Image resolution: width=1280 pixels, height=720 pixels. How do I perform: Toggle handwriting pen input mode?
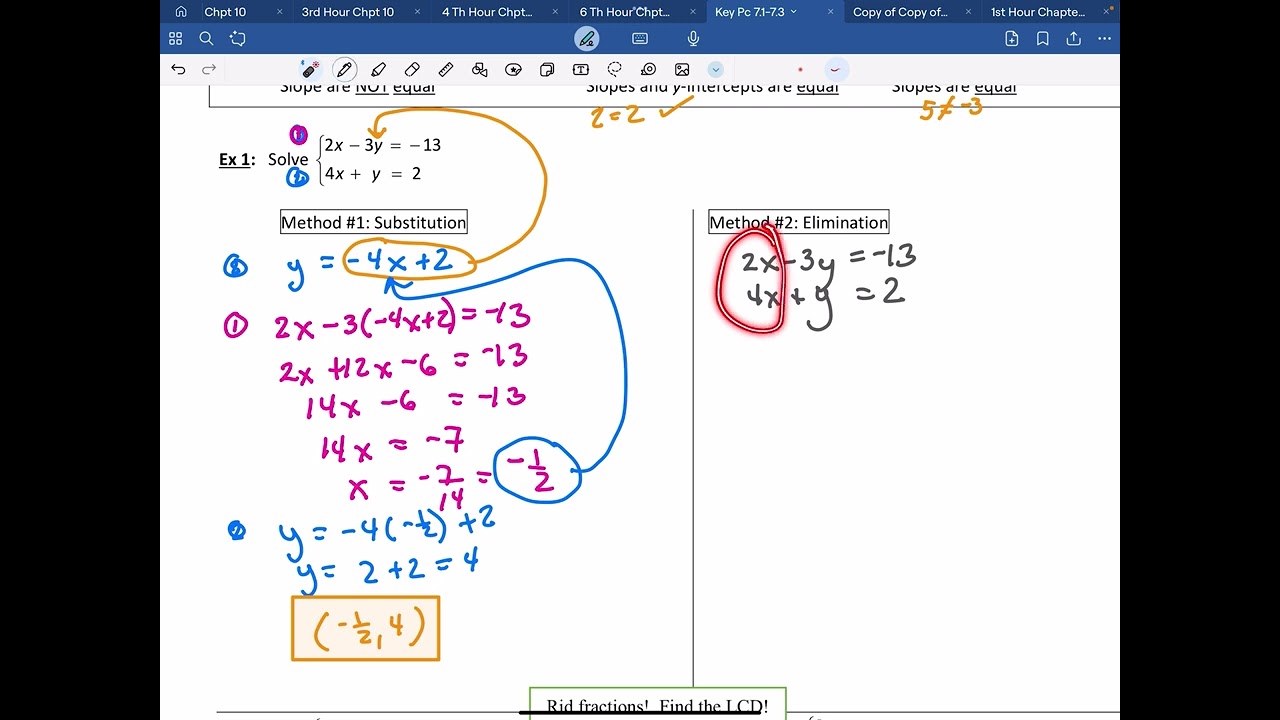587,38
